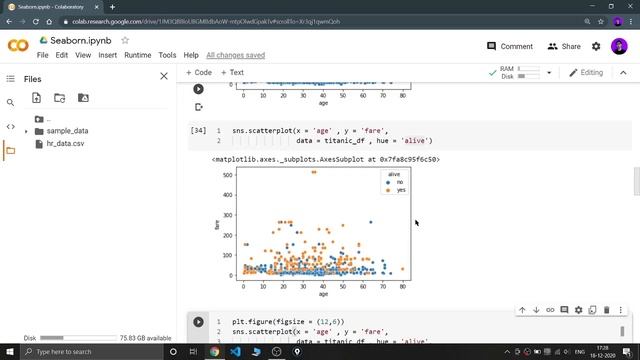Run the plt.figure cell
The height and width of the screenshot is (360, 640).
[x=198, y=322]
